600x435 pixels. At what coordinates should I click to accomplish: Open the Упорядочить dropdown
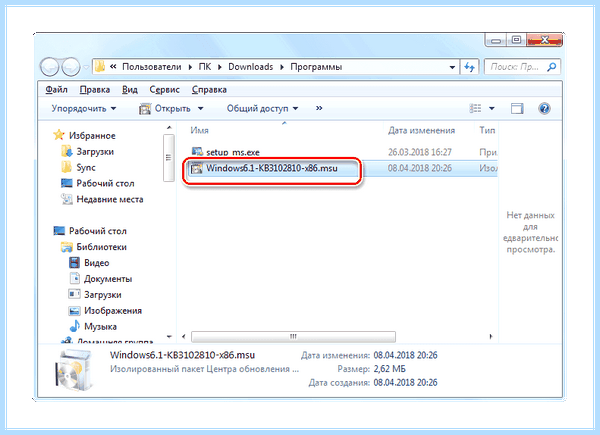pyautogui.click(x=84, y=109)
